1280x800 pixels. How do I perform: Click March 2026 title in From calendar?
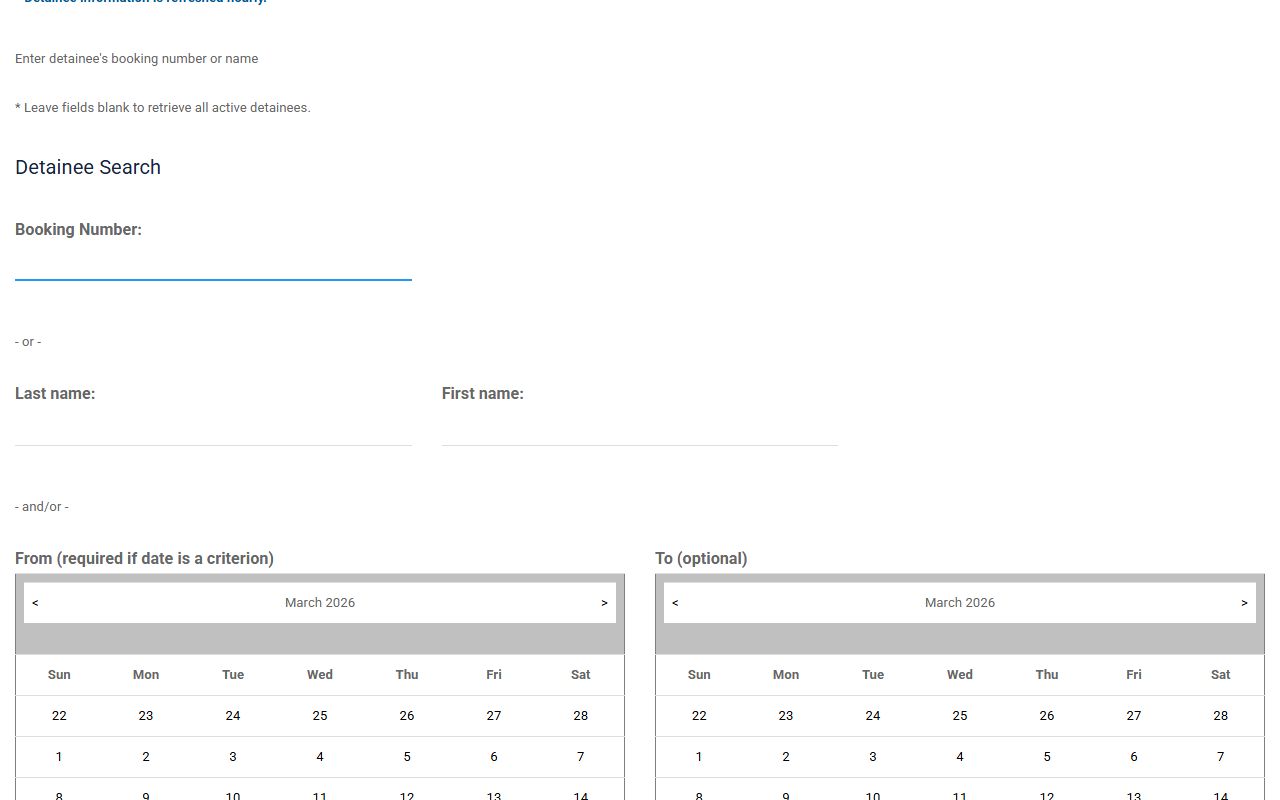pos(320,603)
